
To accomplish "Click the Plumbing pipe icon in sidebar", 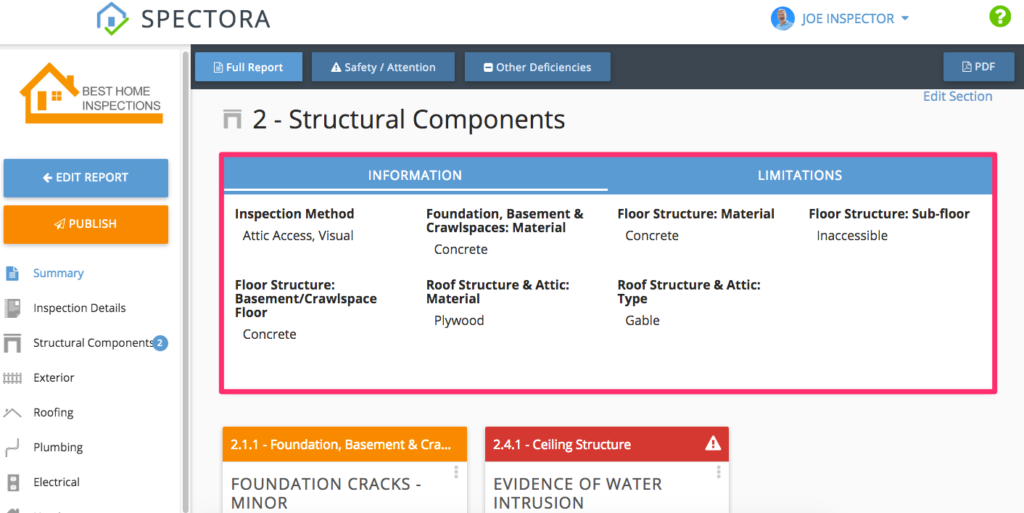I will [x=13, y=447].
